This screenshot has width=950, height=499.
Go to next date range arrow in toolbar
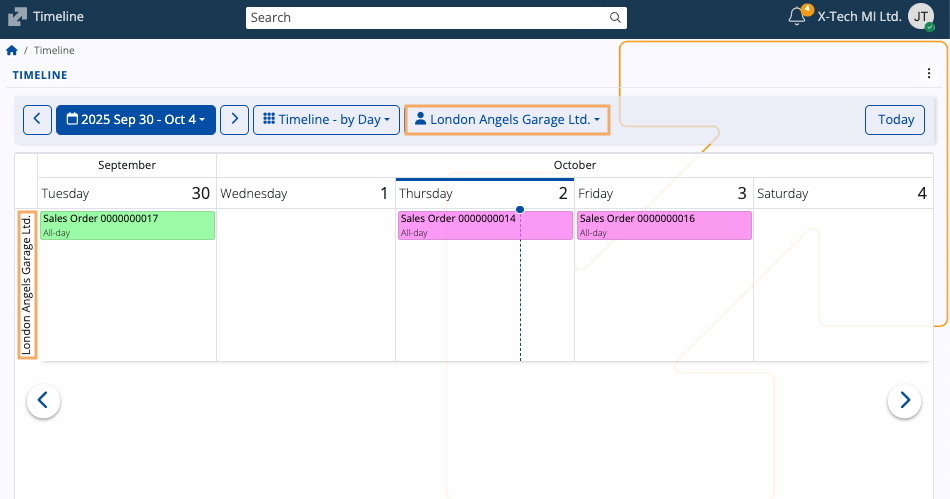(x=234, y=119)
